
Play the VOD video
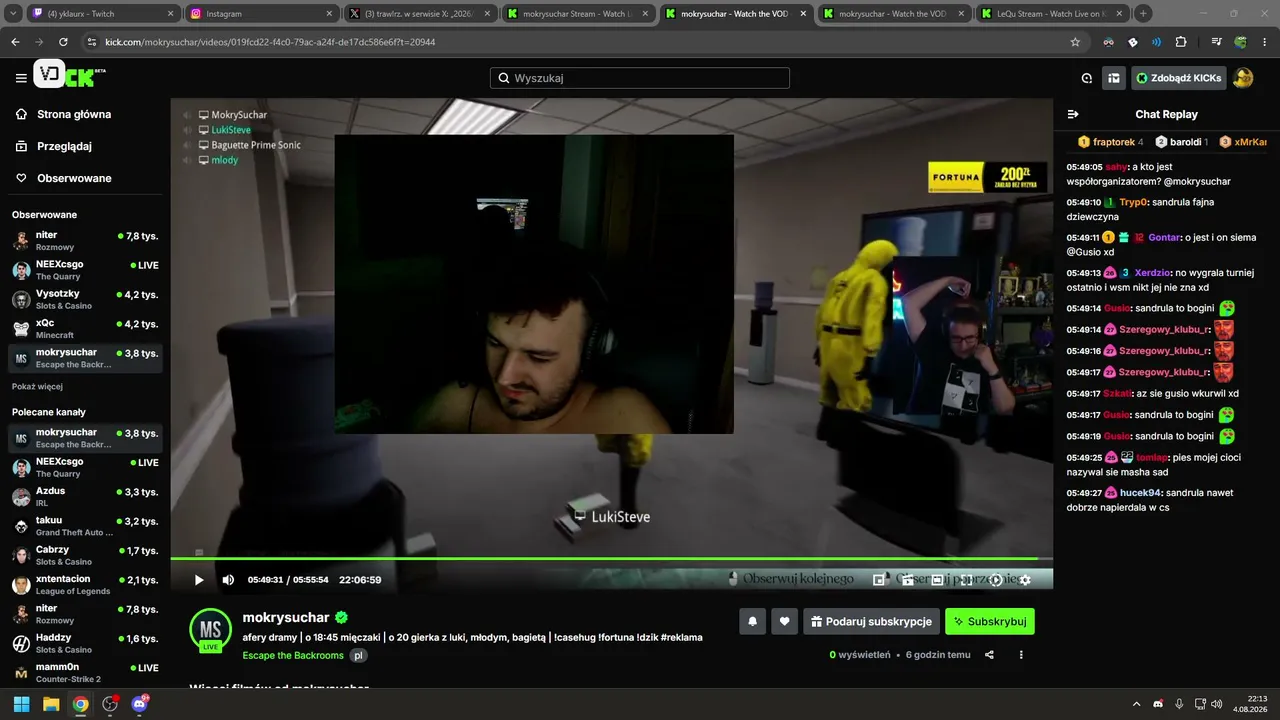(199, 580)
